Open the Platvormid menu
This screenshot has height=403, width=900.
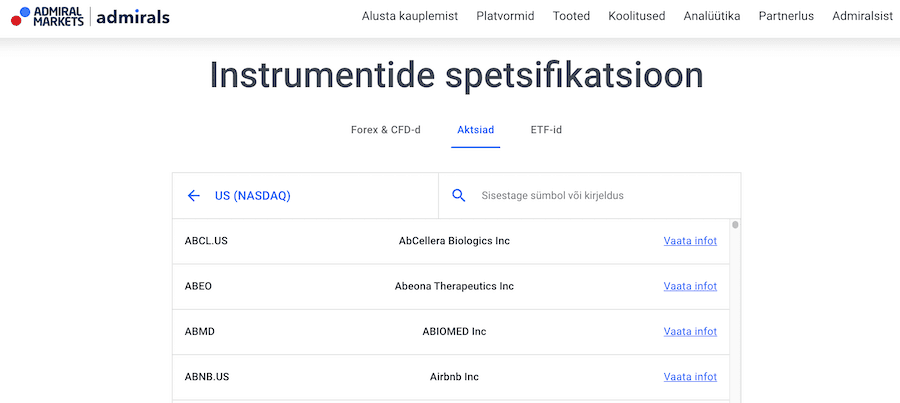pyautogui.click(x=505, y=16)
